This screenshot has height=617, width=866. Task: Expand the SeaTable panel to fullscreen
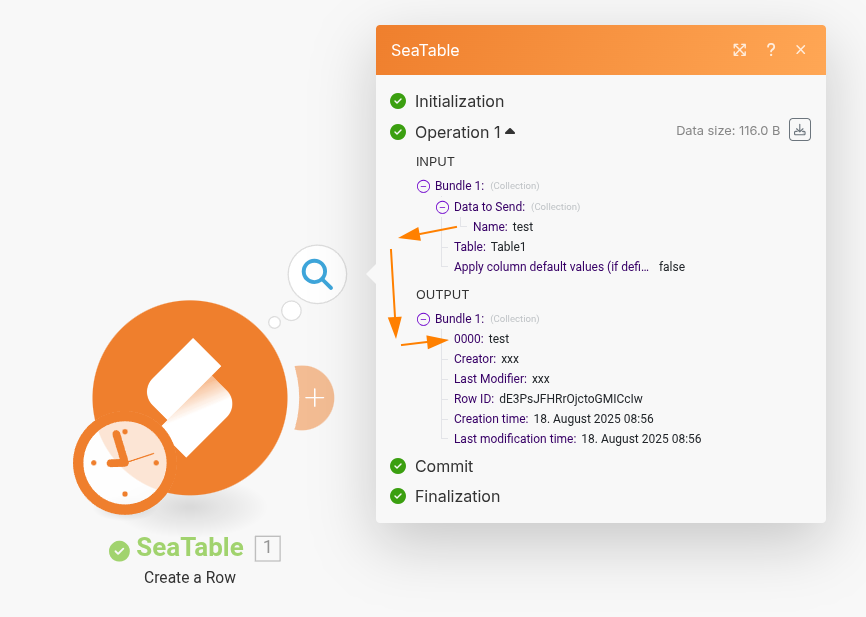tap(740, 50)
